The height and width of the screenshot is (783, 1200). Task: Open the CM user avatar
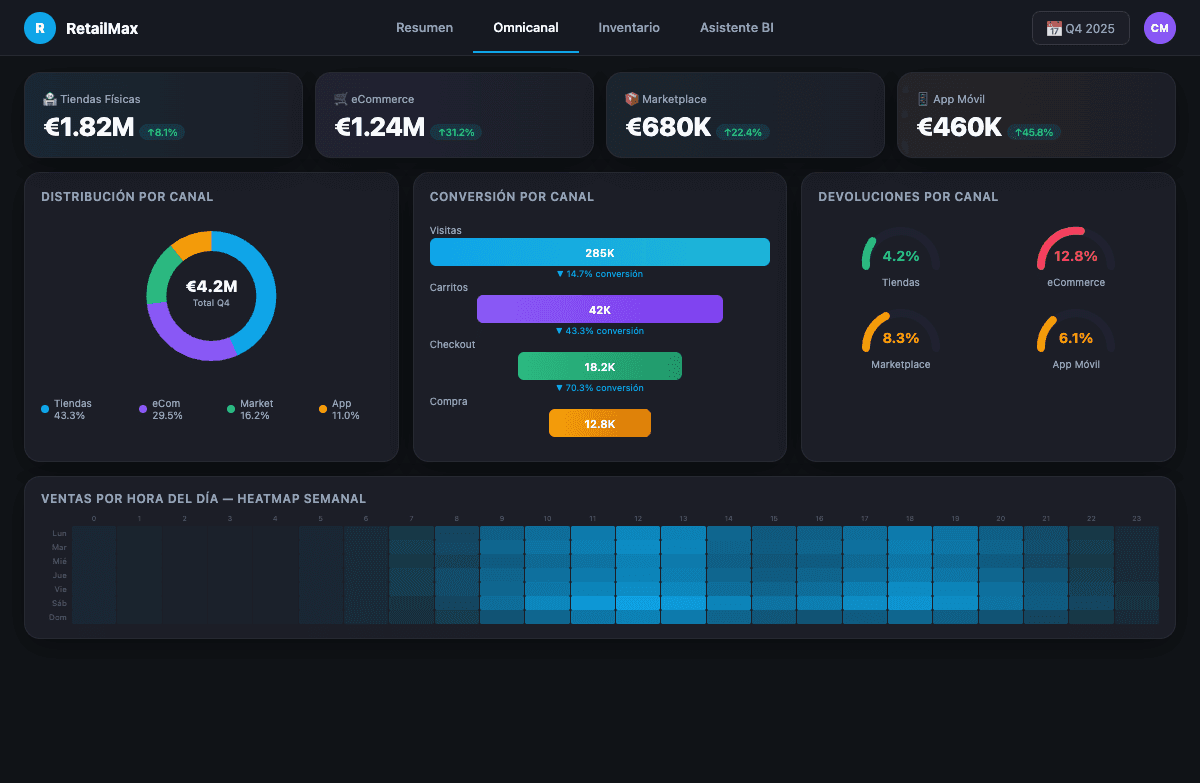click(x=1160, y=28)
